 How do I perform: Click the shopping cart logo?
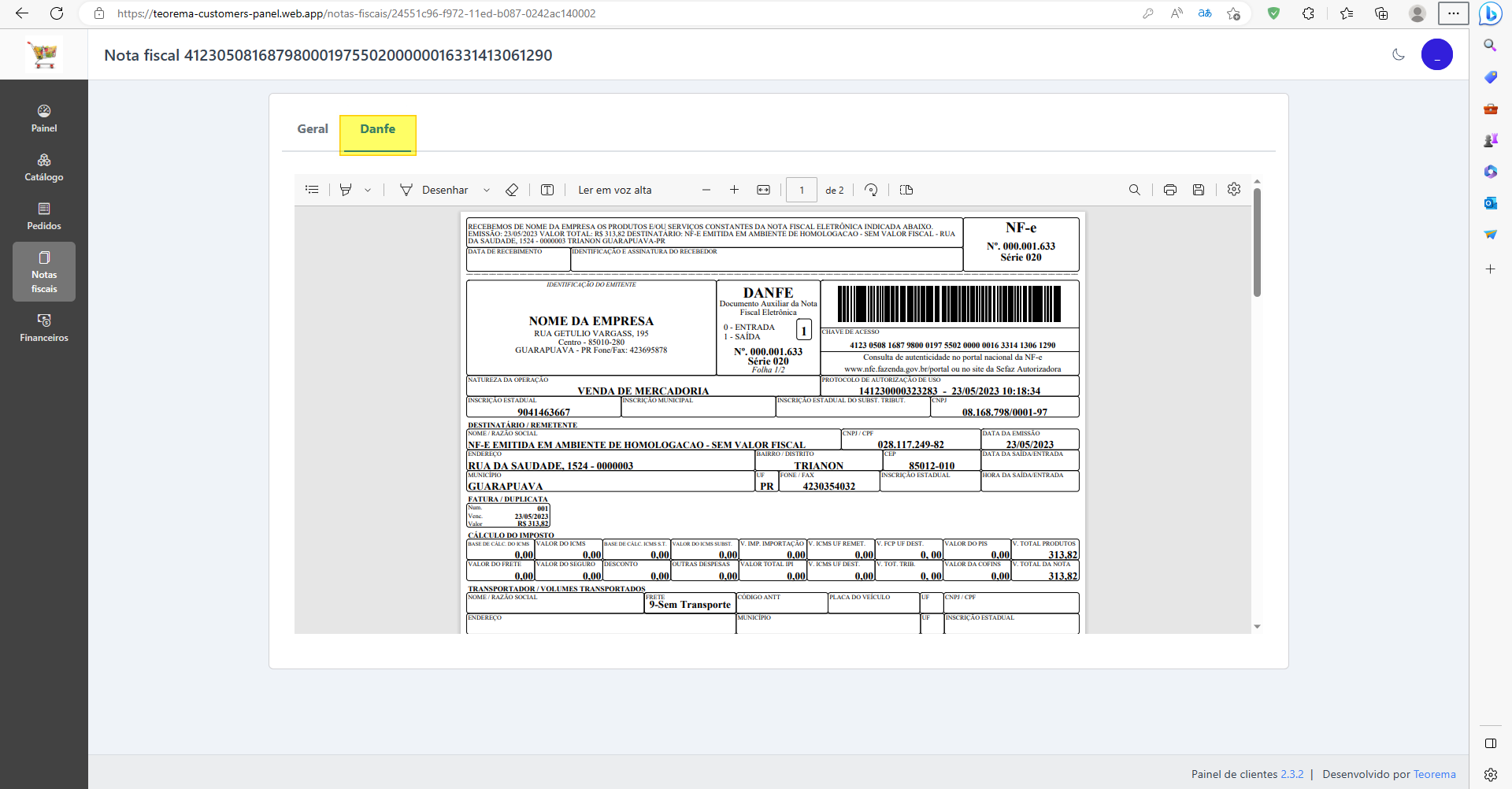tap(44, 55)
